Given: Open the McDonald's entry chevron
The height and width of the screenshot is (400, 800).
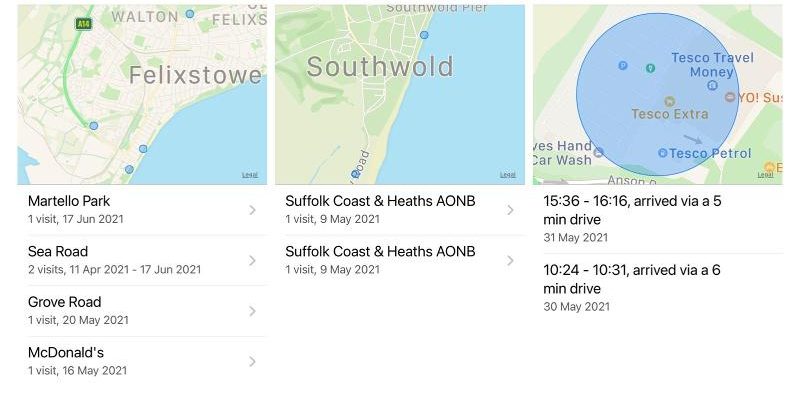Looking at the screenshot, I should [x=252, y=361].
